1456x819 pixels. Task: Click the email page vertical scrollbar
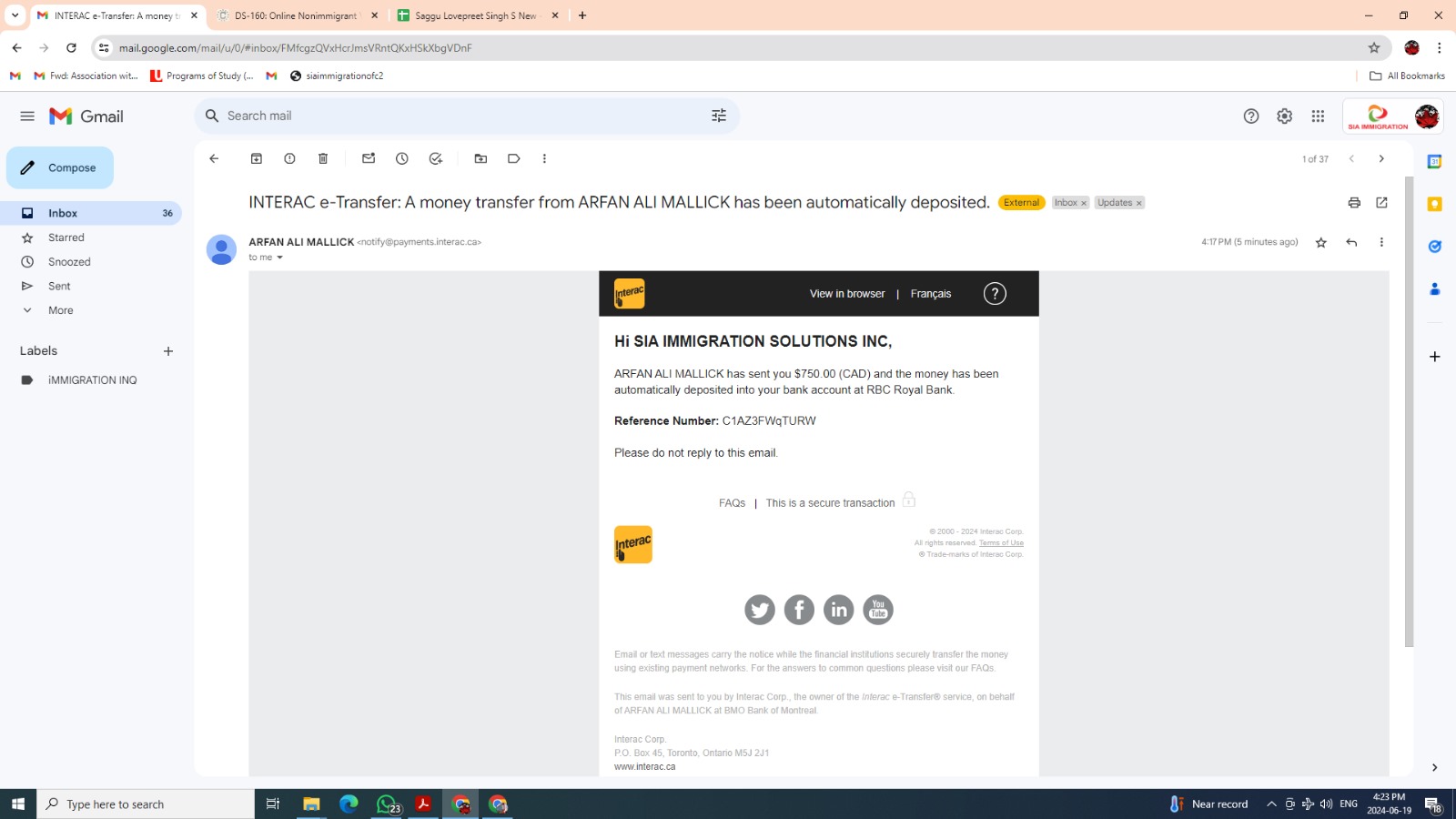coord(1410,412)
